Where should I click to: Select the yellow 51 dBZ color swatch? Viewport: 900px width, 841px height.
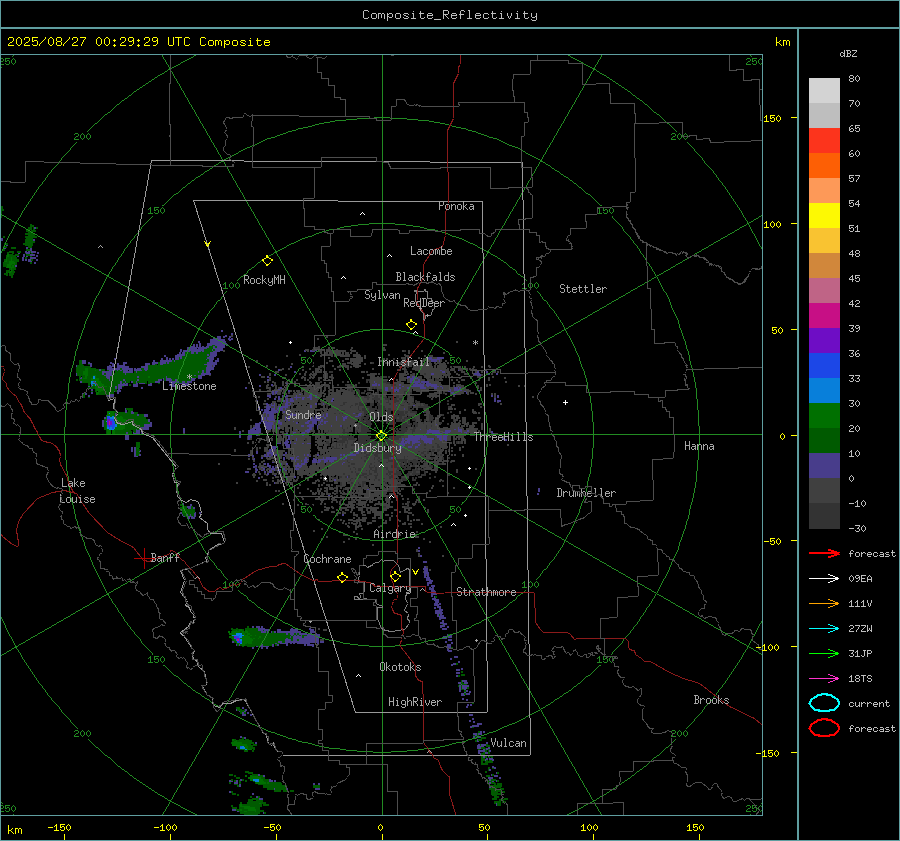[x=824, y=216]
